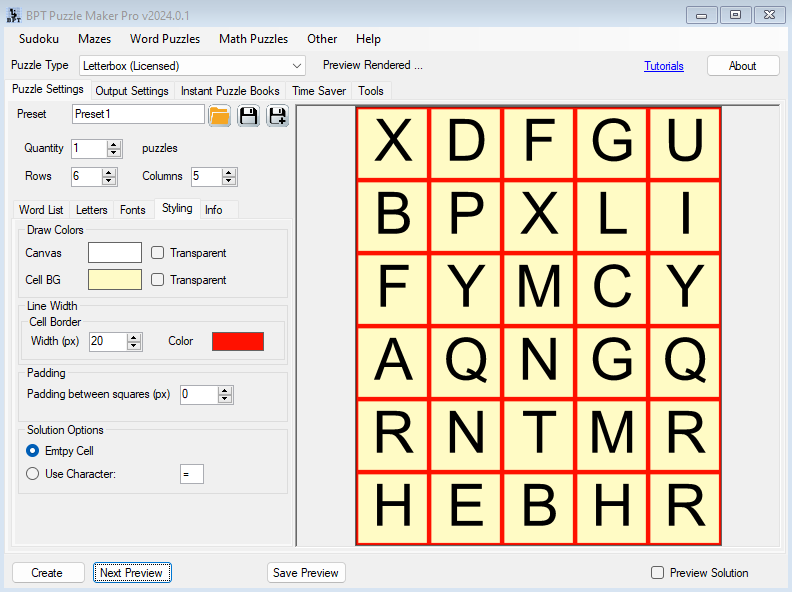Enable Transparent checkbox for Canvas
The width and height of the screenshot is (792, 592).
pyautogui.click(x=158, y=253)
